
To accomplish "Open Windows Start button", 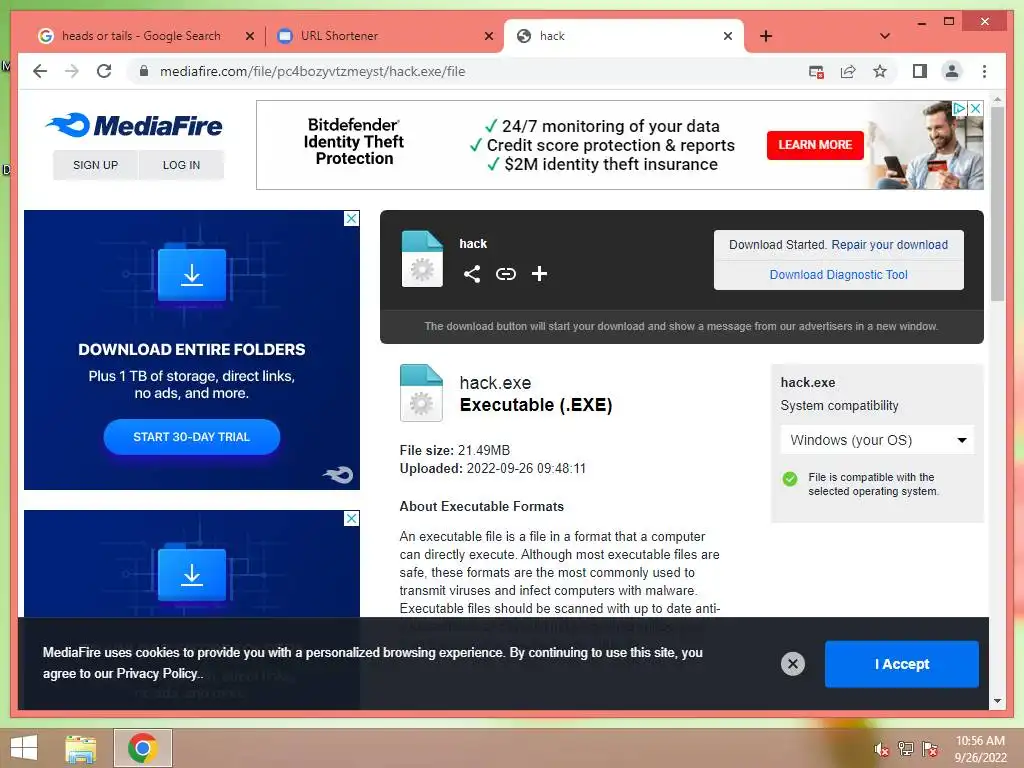I will [24, 748].
